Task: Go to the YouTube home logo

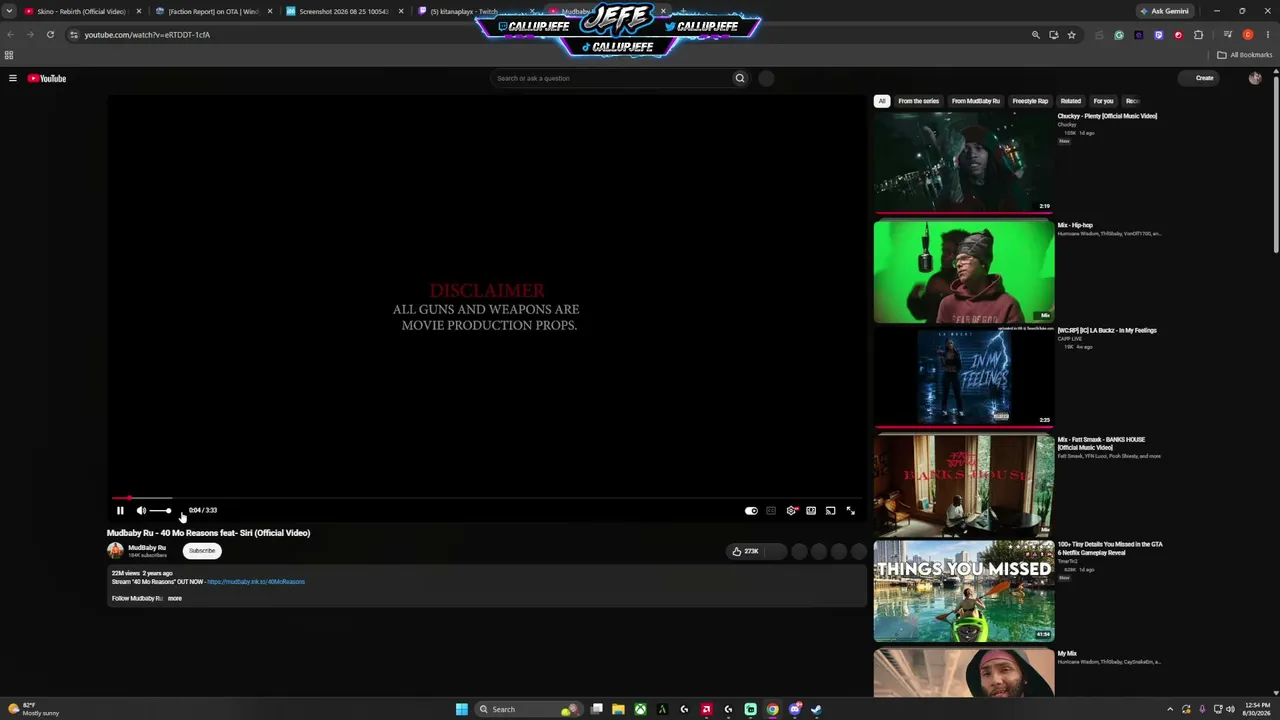Action: pos(47,78)
